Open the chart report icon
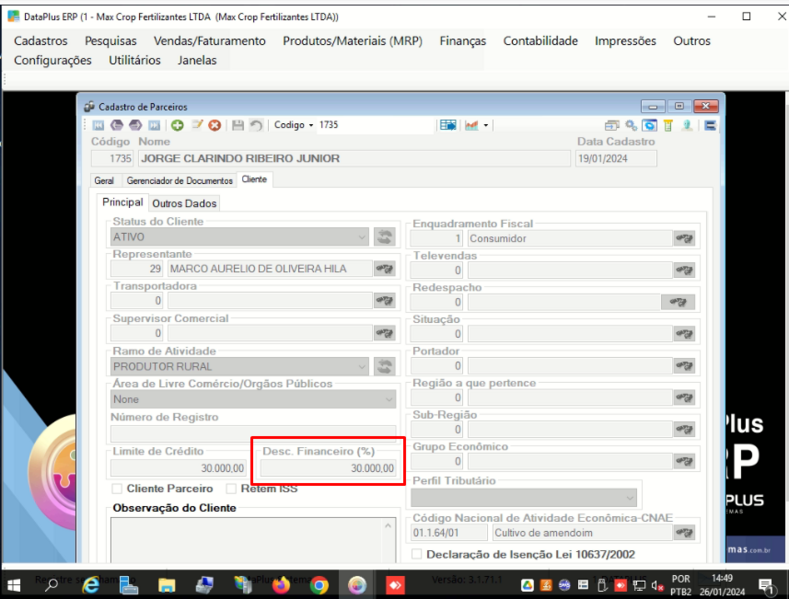This screenshot has height=599, width=789. click(472, 125)
